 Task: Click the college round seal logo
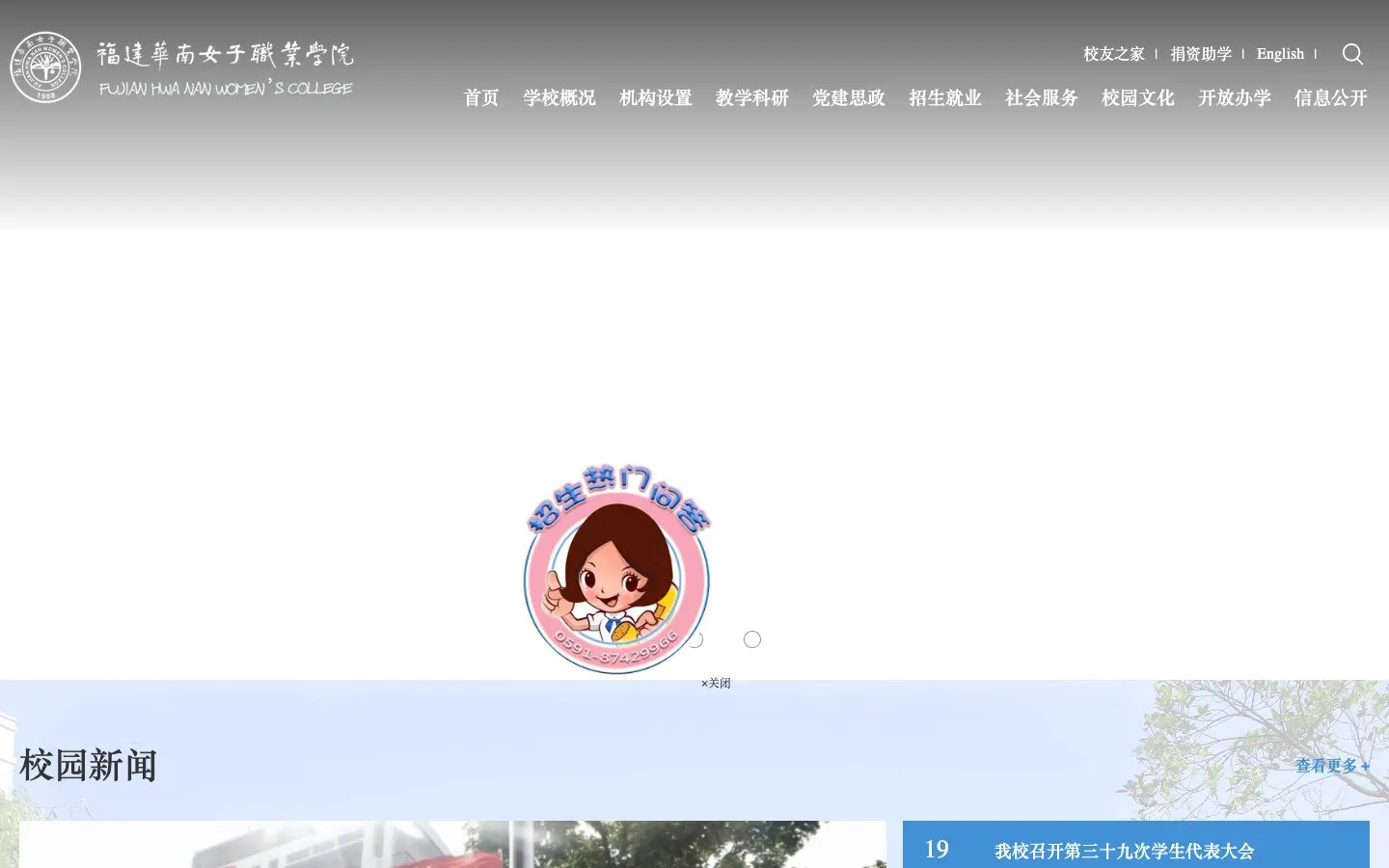click(x=45, y=68)
